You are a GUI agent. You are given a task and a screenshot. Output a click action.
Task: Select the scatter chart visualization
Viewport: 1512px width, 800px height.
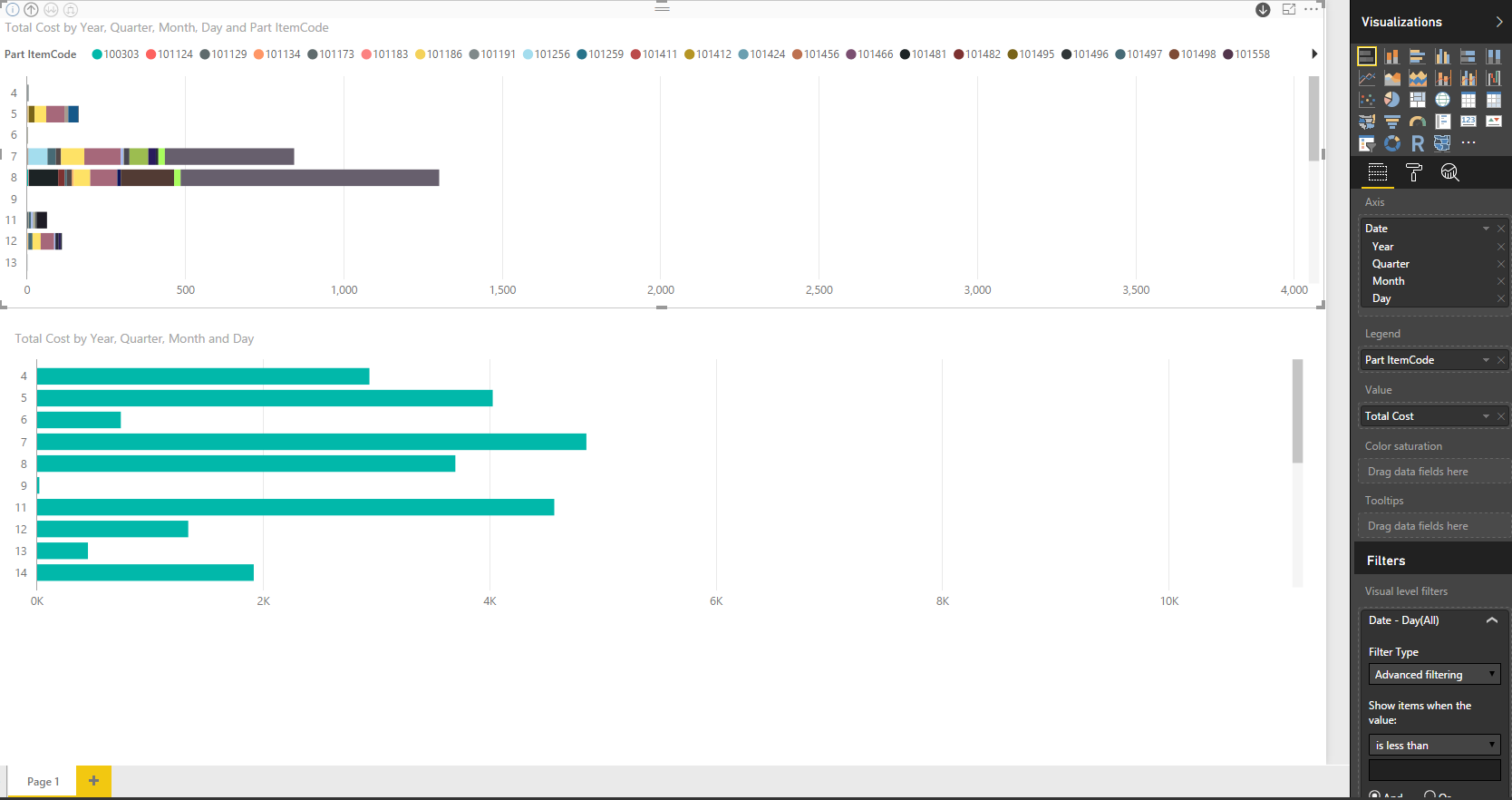[x=1367, y=100]
